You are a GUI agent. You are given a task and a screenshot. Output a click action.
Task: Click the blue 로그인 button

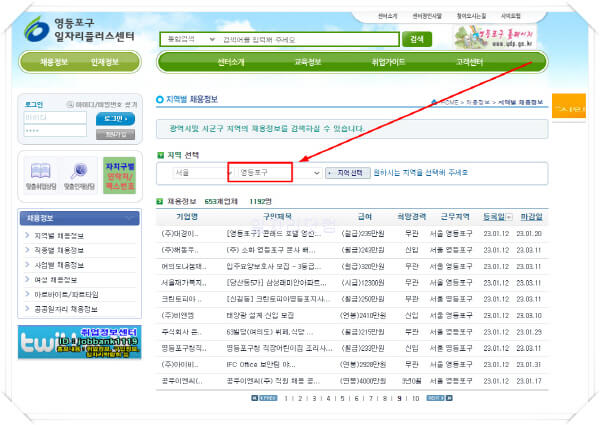(x=115, y=119)
